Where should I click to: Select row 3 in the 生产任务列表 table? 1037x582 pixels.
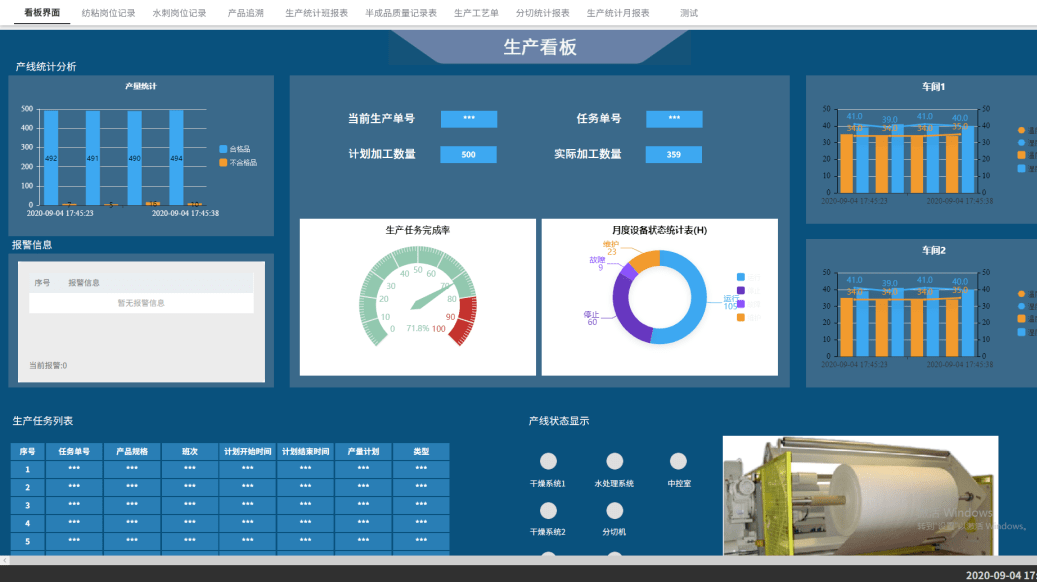(x=230, y=505)
